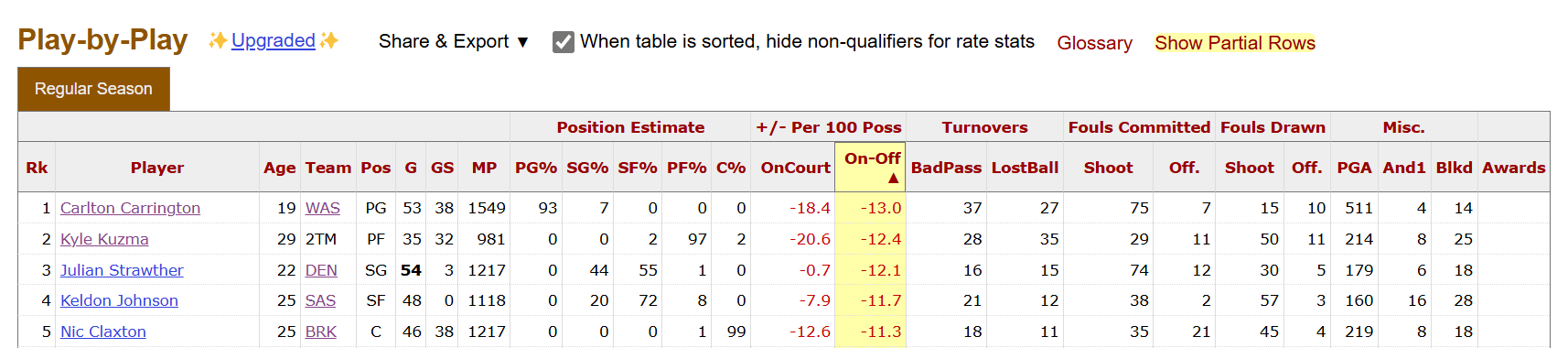Click the sparkle icon after Upgraded
Image resolution: width=1568 pixels, height=348 pixels.
(328, 40)
